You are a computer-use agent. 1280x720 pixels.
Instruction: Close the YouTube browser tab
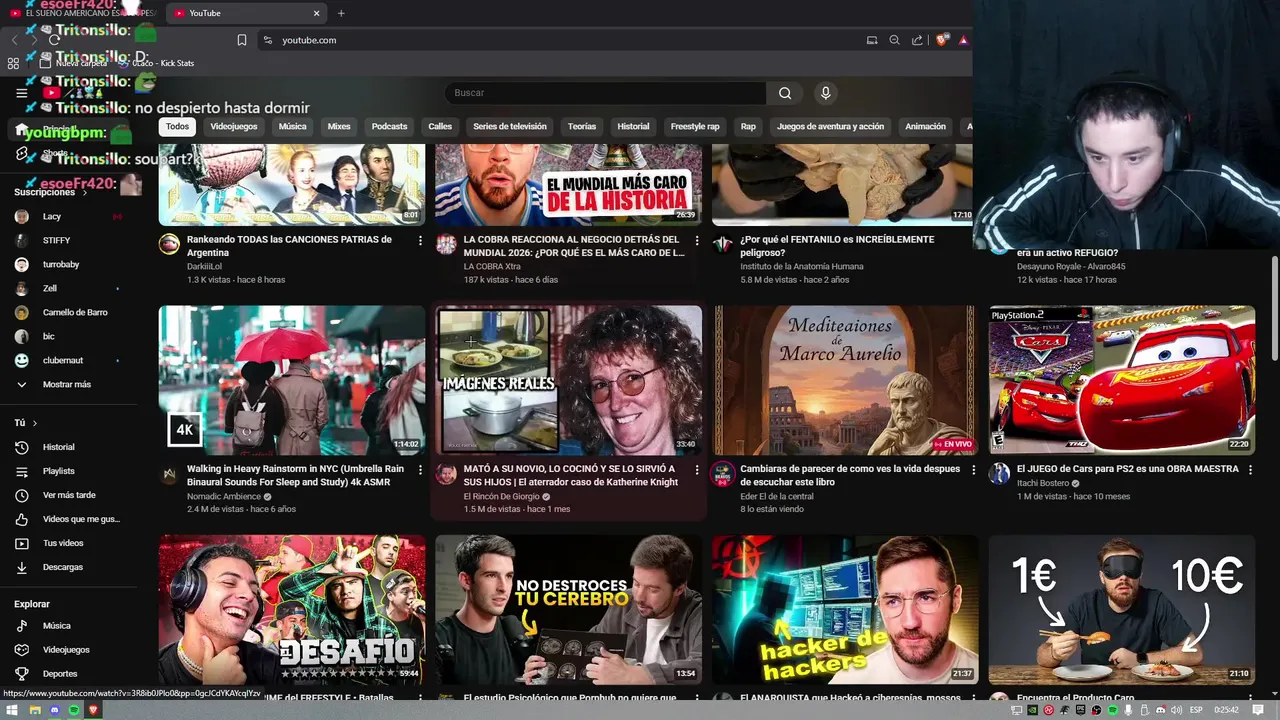click(317, 13)
